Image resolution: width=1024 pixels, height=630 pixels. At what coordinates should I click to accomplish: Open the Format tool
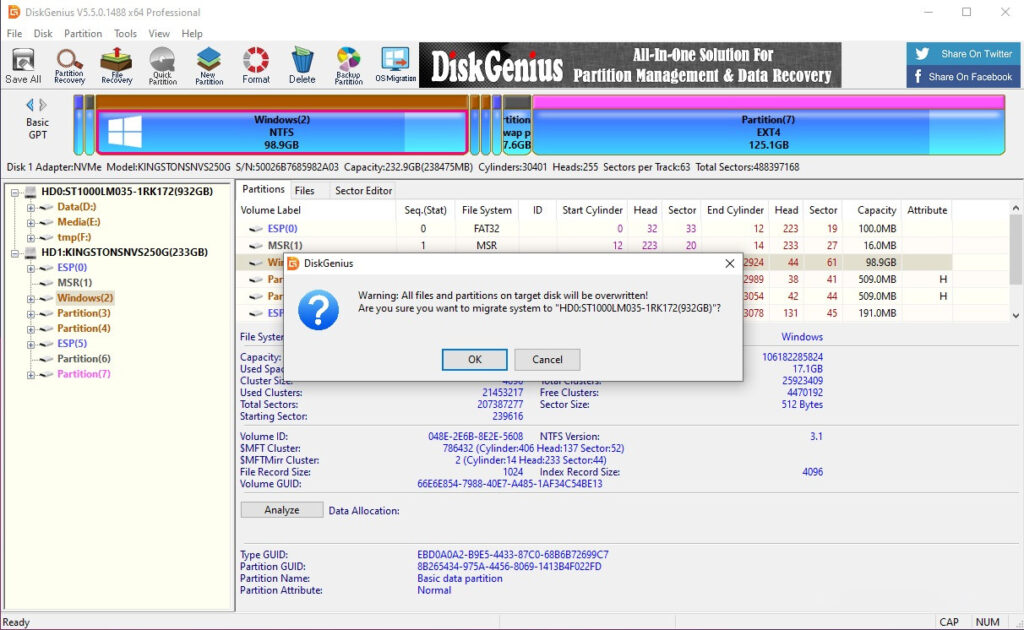pyautogui.click(x=255, y=66)
